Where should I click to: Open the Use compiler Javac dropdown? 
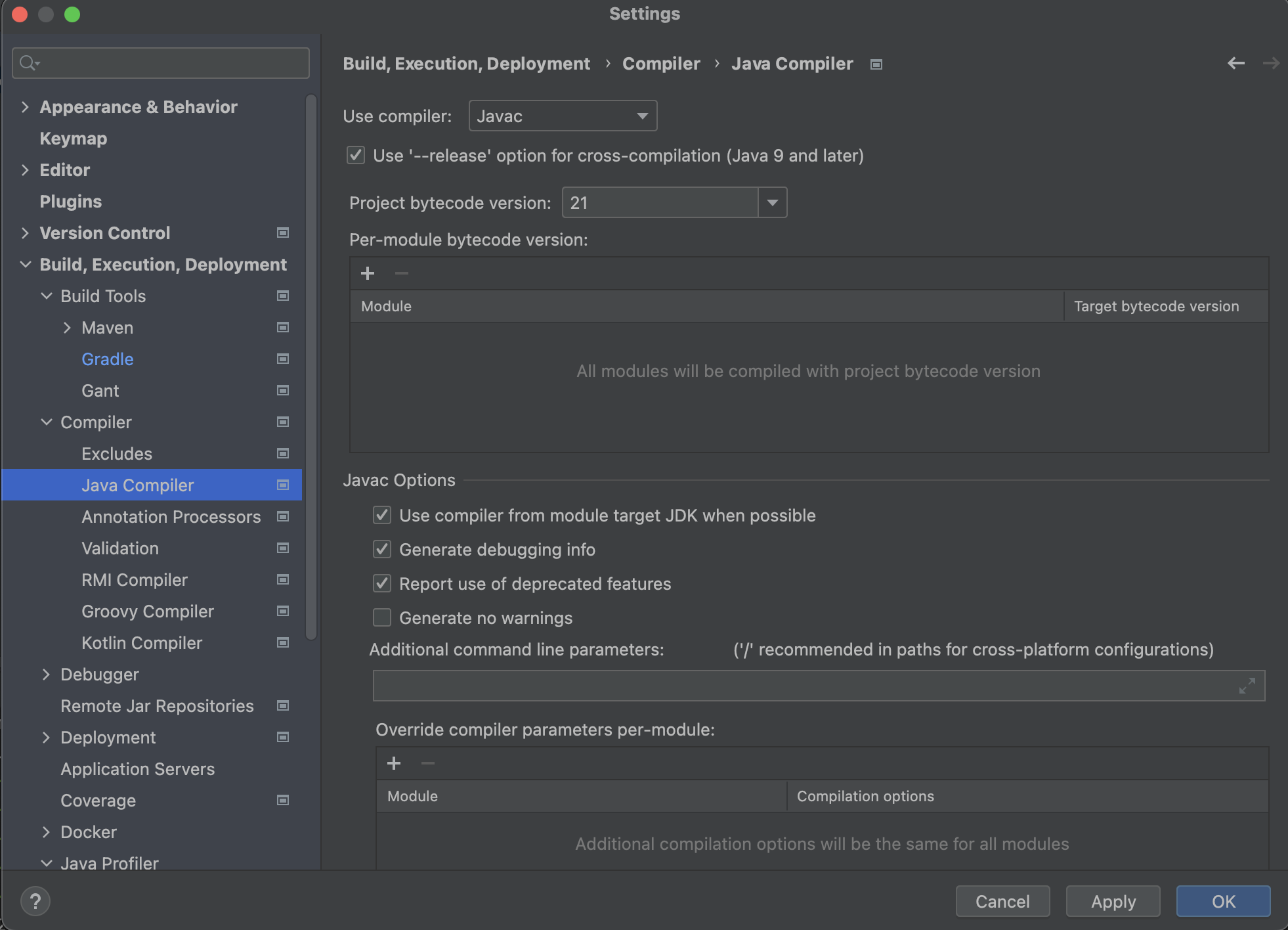pyautogui.click(x=563, y=116)
